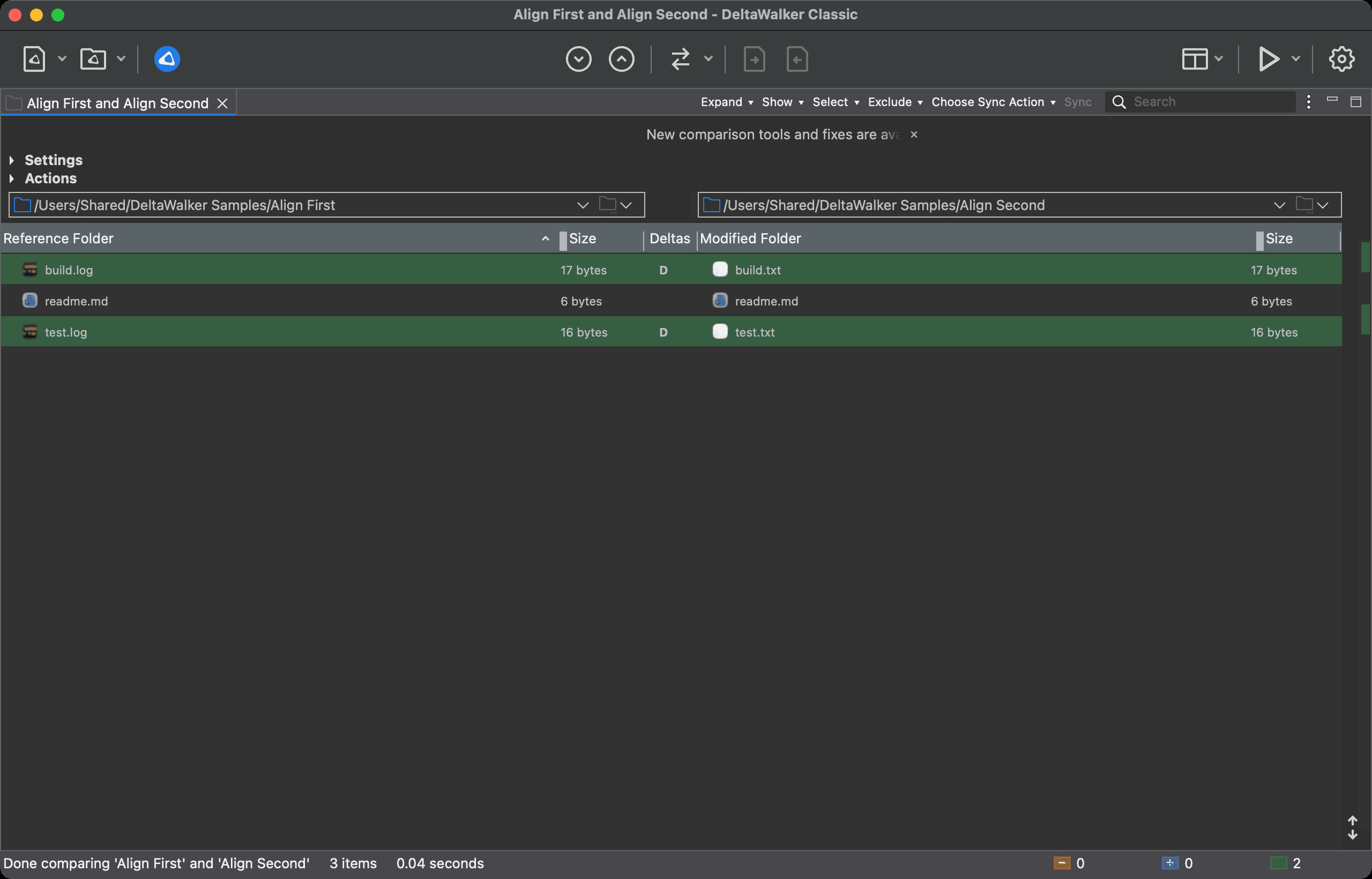Close the Align First and Align Second tab
The width and height of the screenshot is (1372, 879).
click(222, 103)
